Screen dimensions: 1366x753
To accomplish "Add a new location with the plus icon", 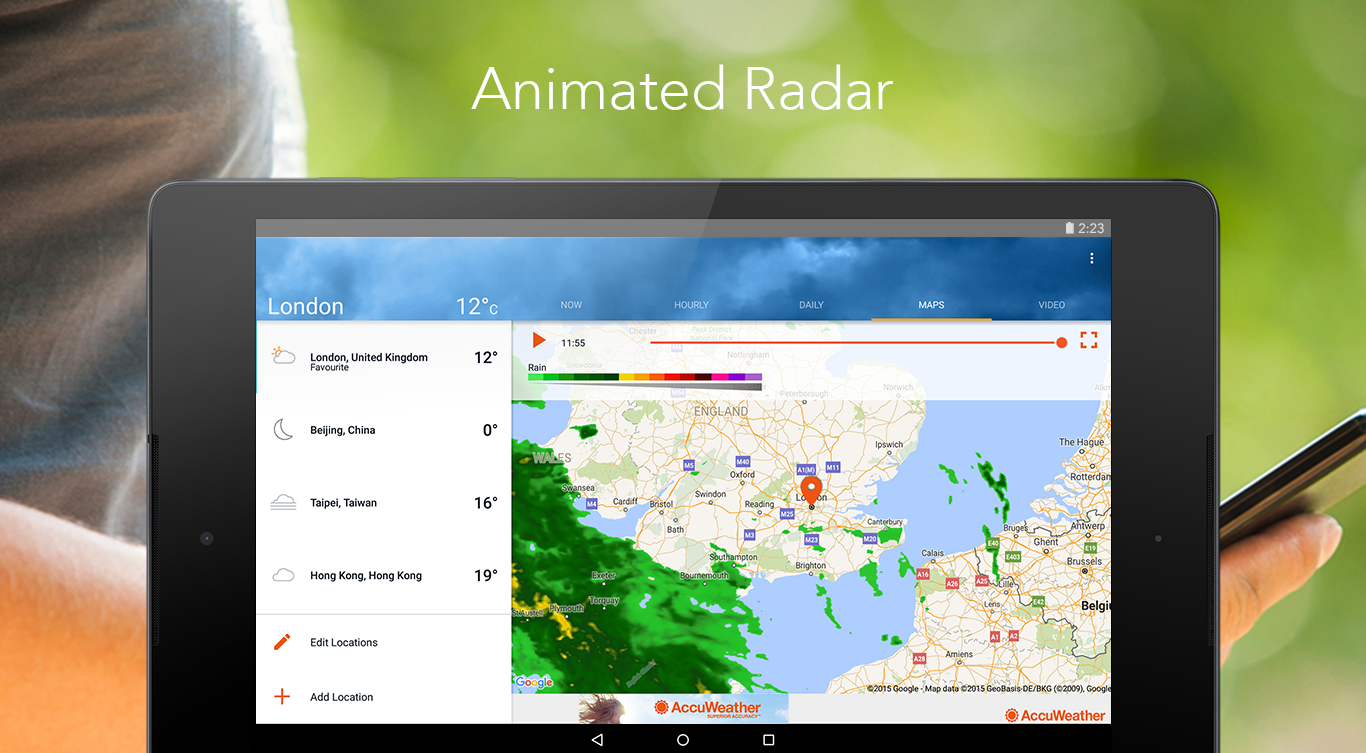I will point(283,697).
